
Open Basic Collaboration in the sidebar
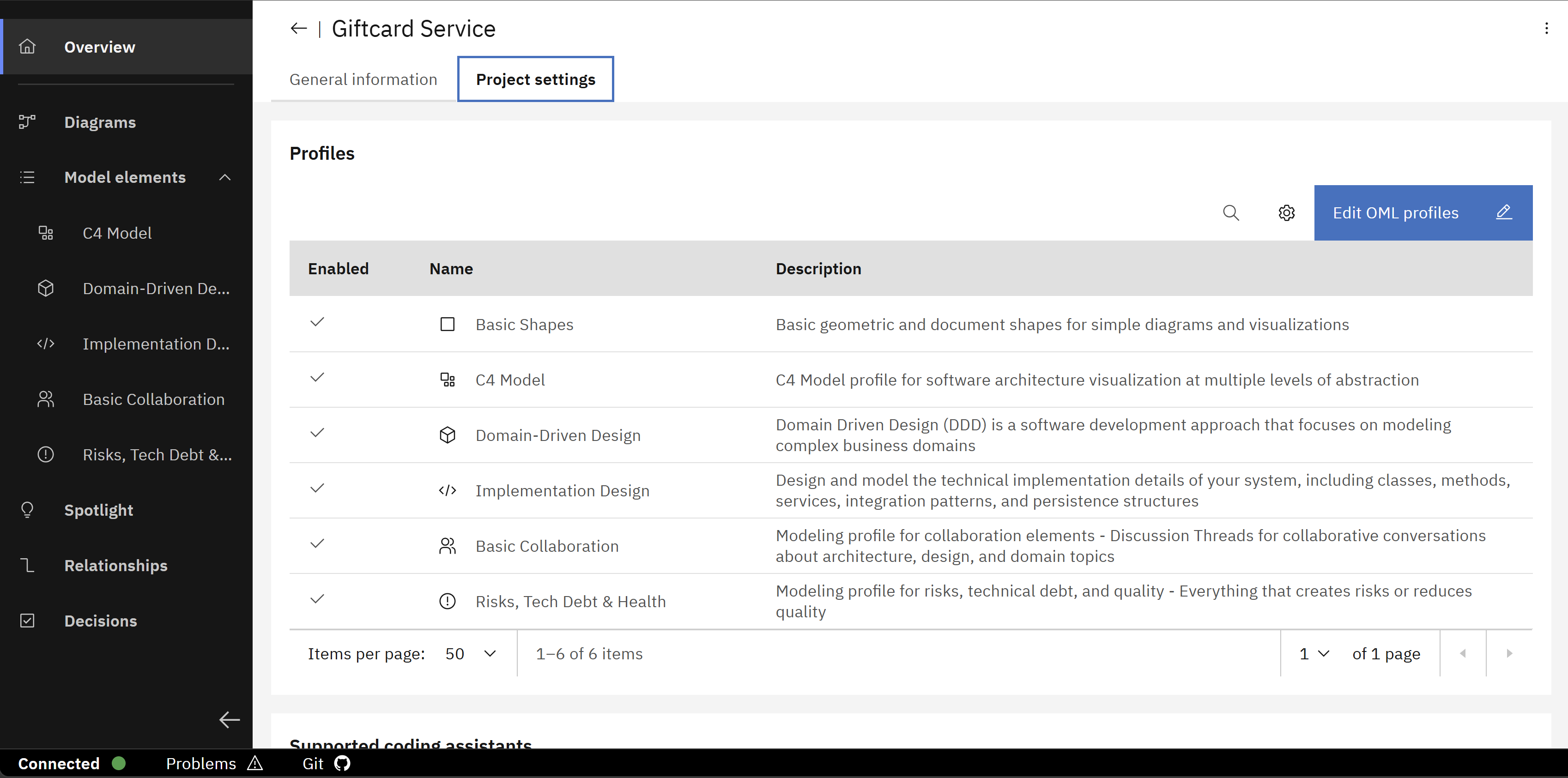126,398
